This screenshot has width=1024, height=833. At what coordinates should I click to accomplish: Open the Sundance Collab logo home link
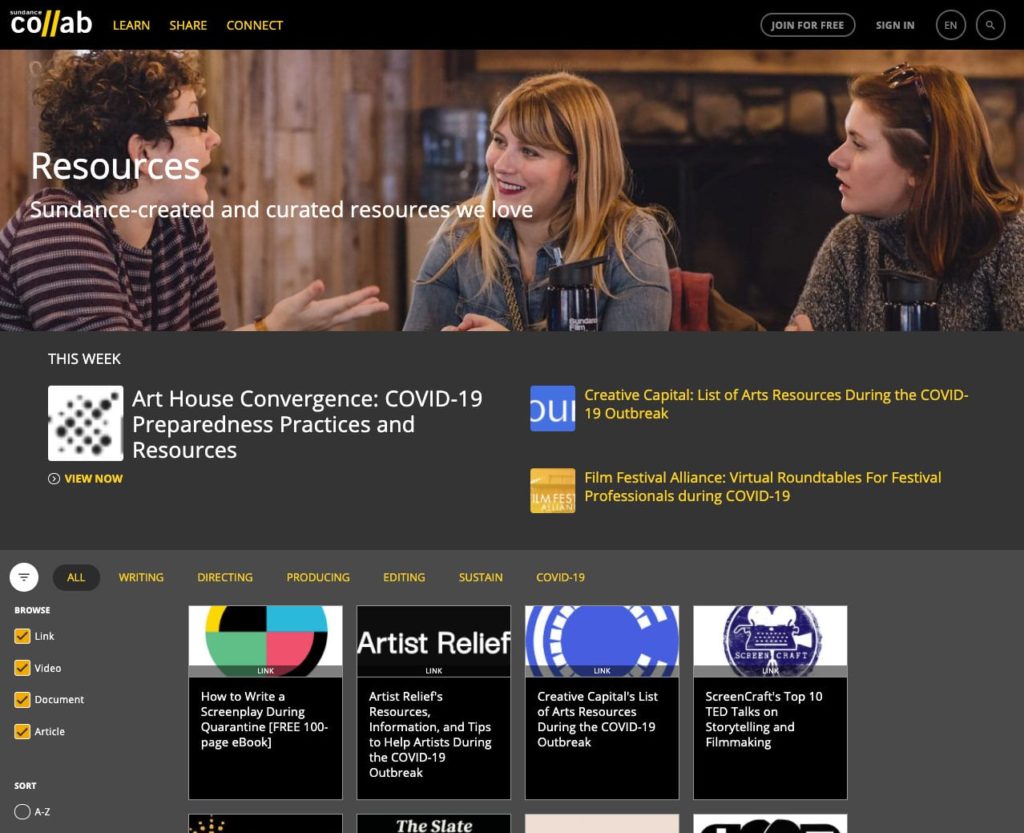(x=51, y=23)
